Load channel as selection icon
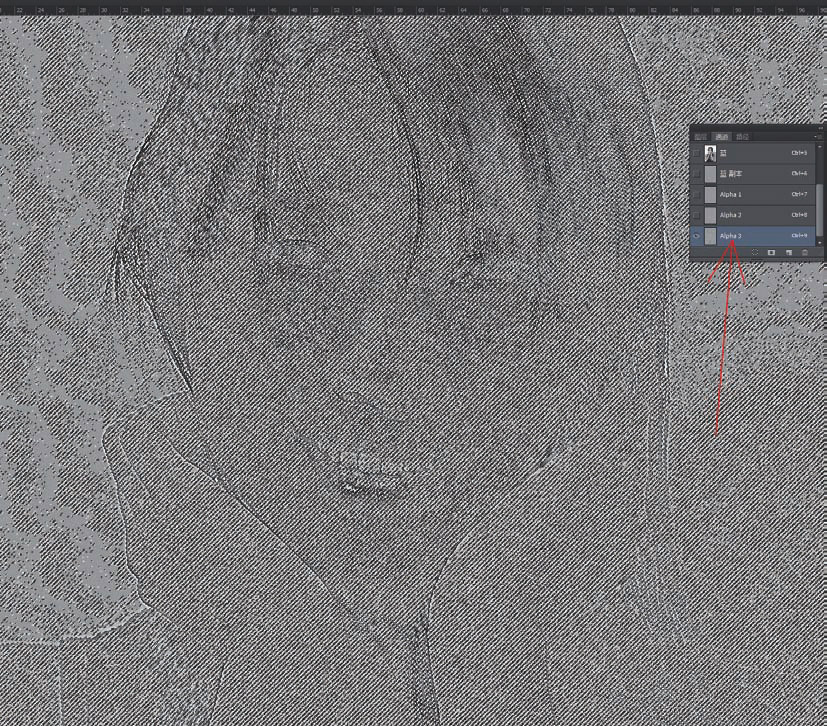The width and height of the screenshot is (827, 726). tap(755, 252)
